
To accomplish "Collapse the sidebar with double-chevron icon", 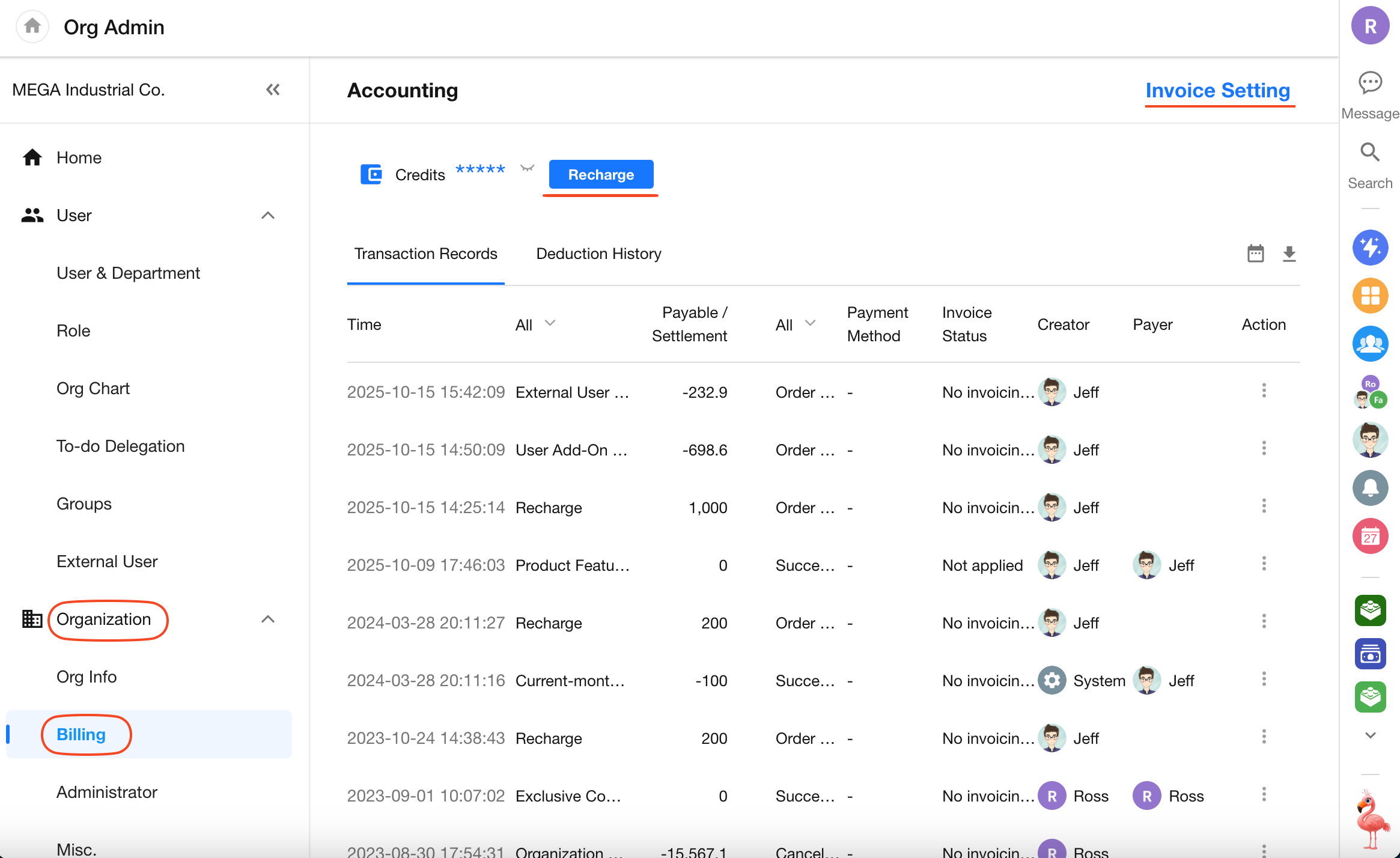I will (x=273, y=90).
